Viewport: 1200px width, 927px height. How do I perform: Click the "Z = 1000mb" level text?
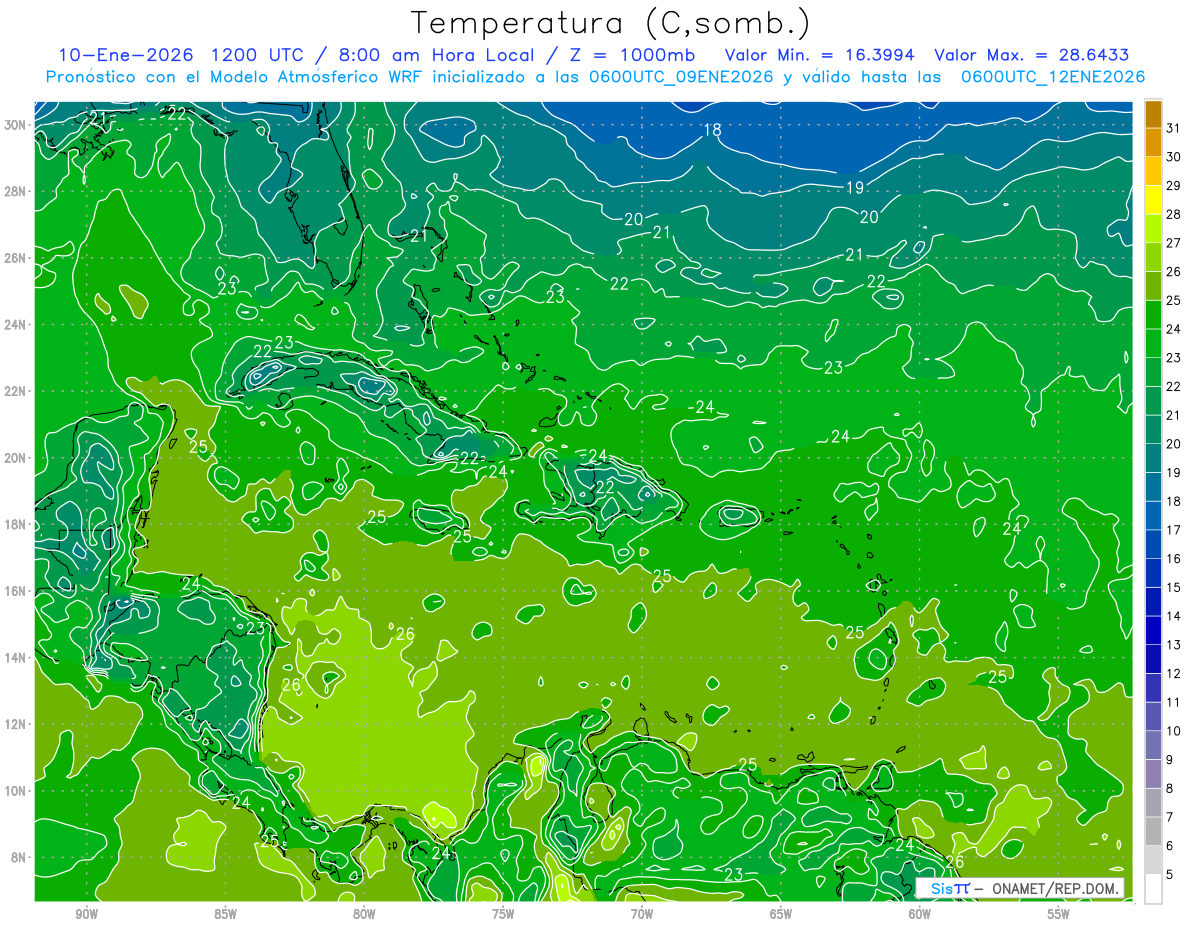click(x=634, y=54)
